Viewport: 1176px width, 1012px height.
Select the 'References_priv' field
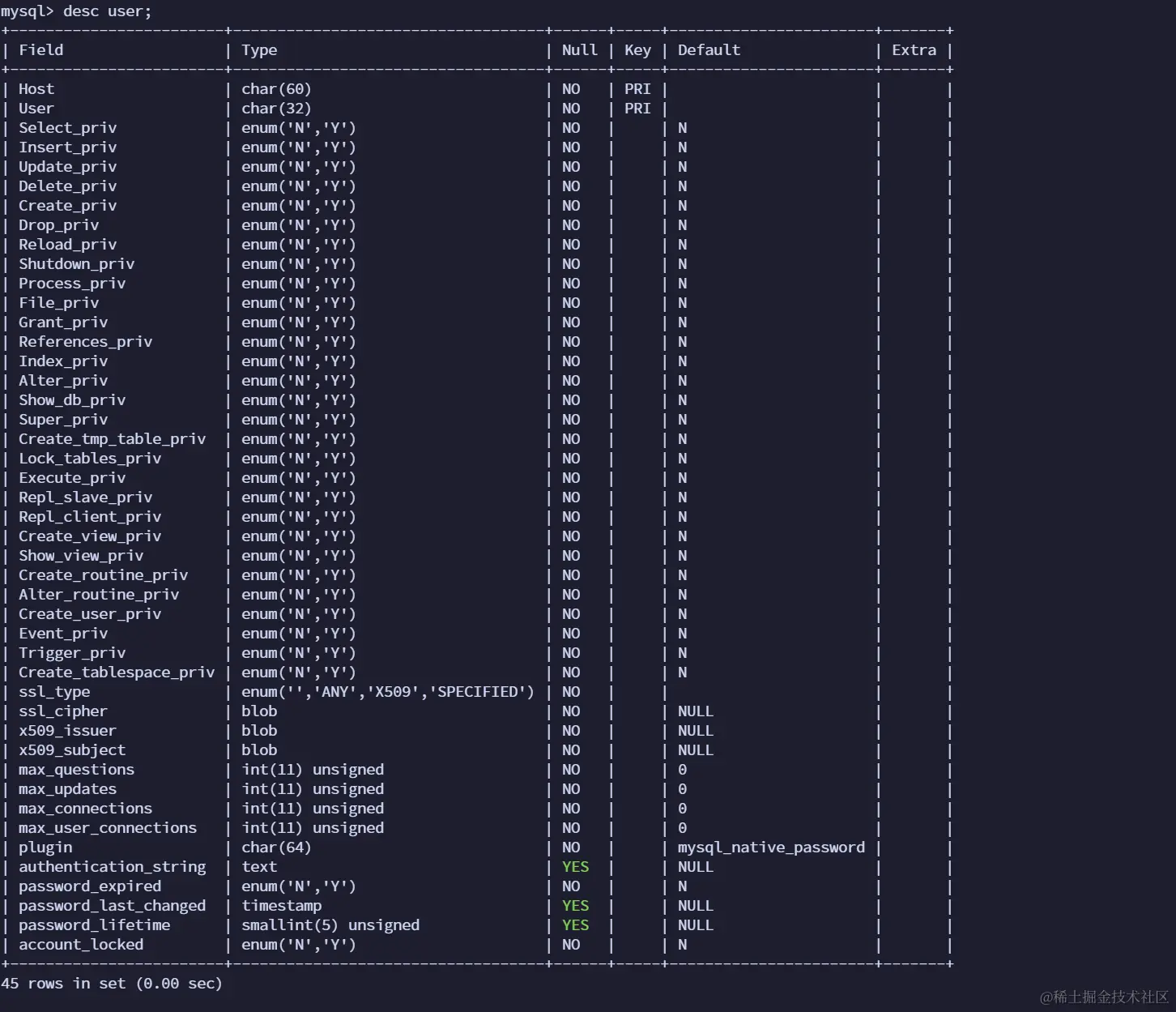86,342
